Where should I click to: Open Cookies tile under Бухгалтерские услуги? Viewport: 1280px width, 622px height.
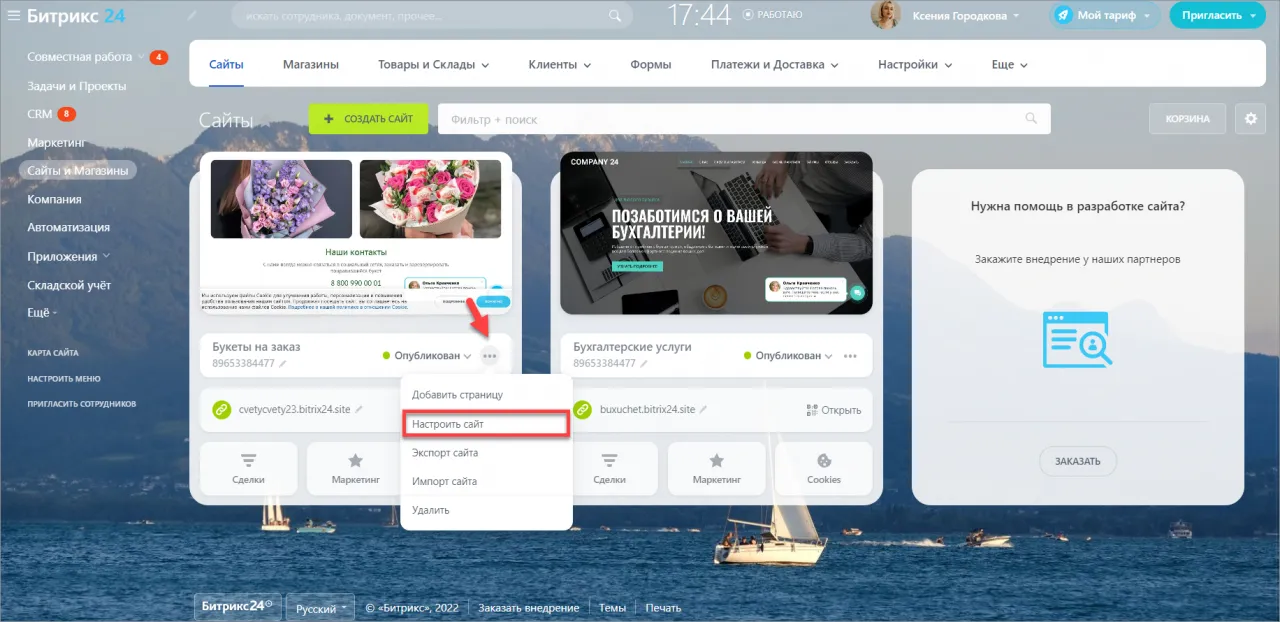click(824, 469)
